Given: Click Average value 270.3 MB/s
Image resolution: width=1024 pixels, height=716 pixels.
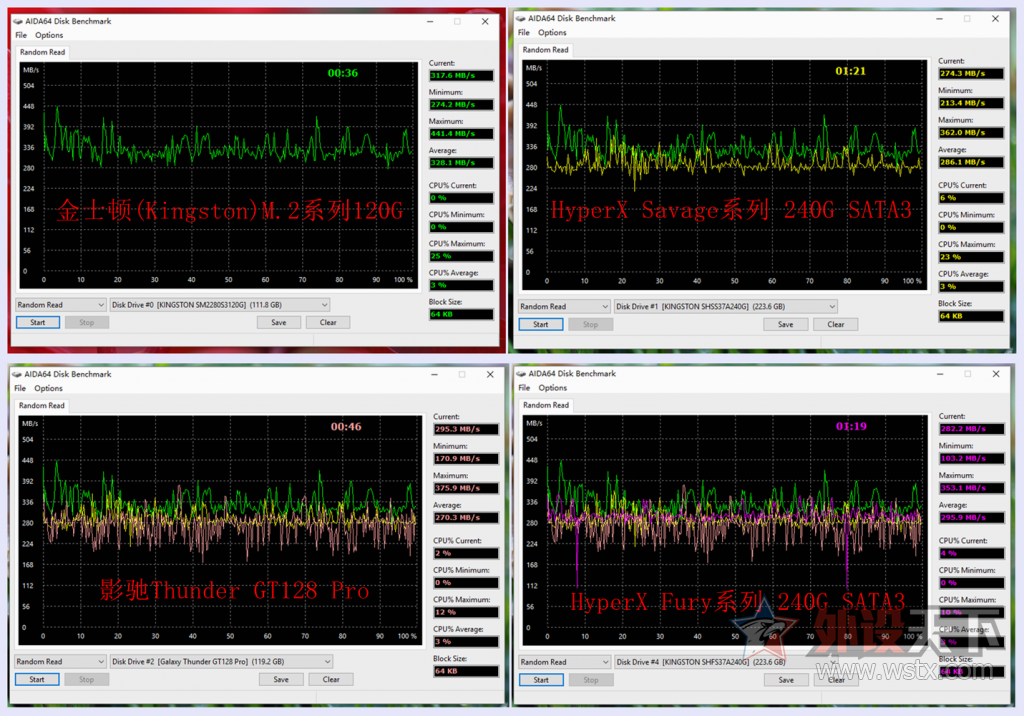Looking at the screenshot, I should (x=466, y=517).
